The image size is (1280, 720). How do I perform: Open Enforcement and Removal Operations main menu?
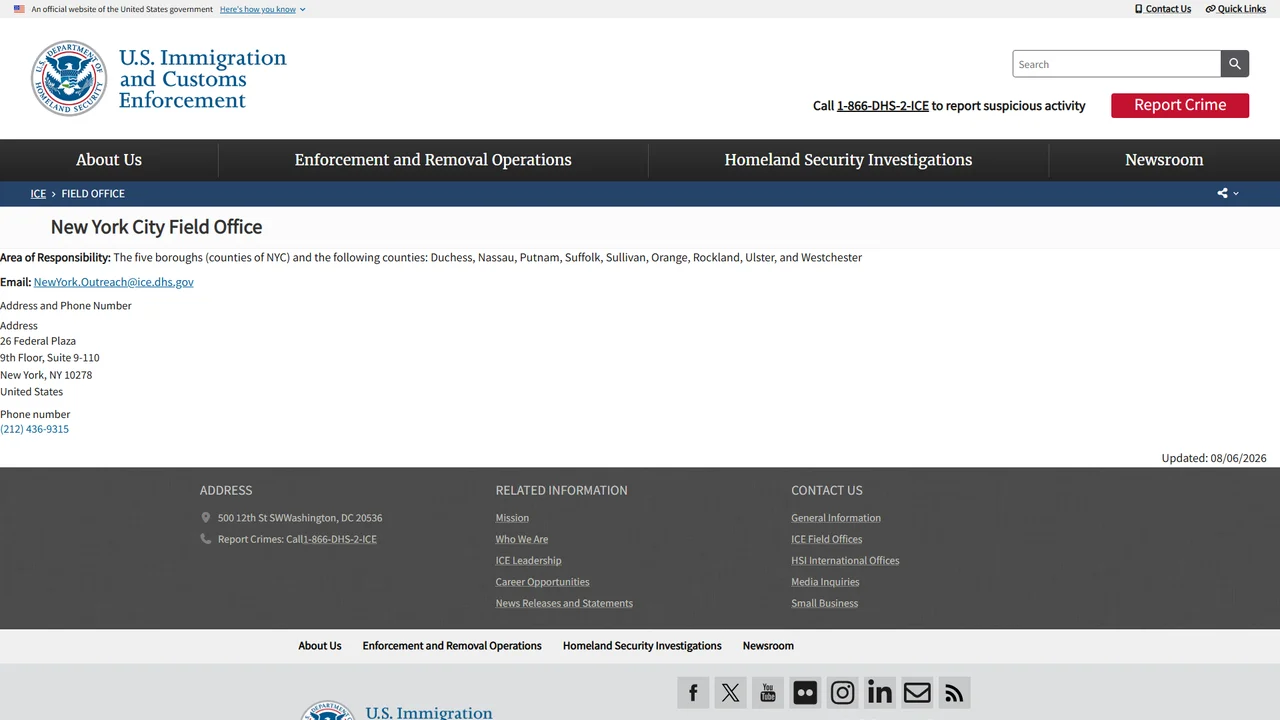(433, 160)
